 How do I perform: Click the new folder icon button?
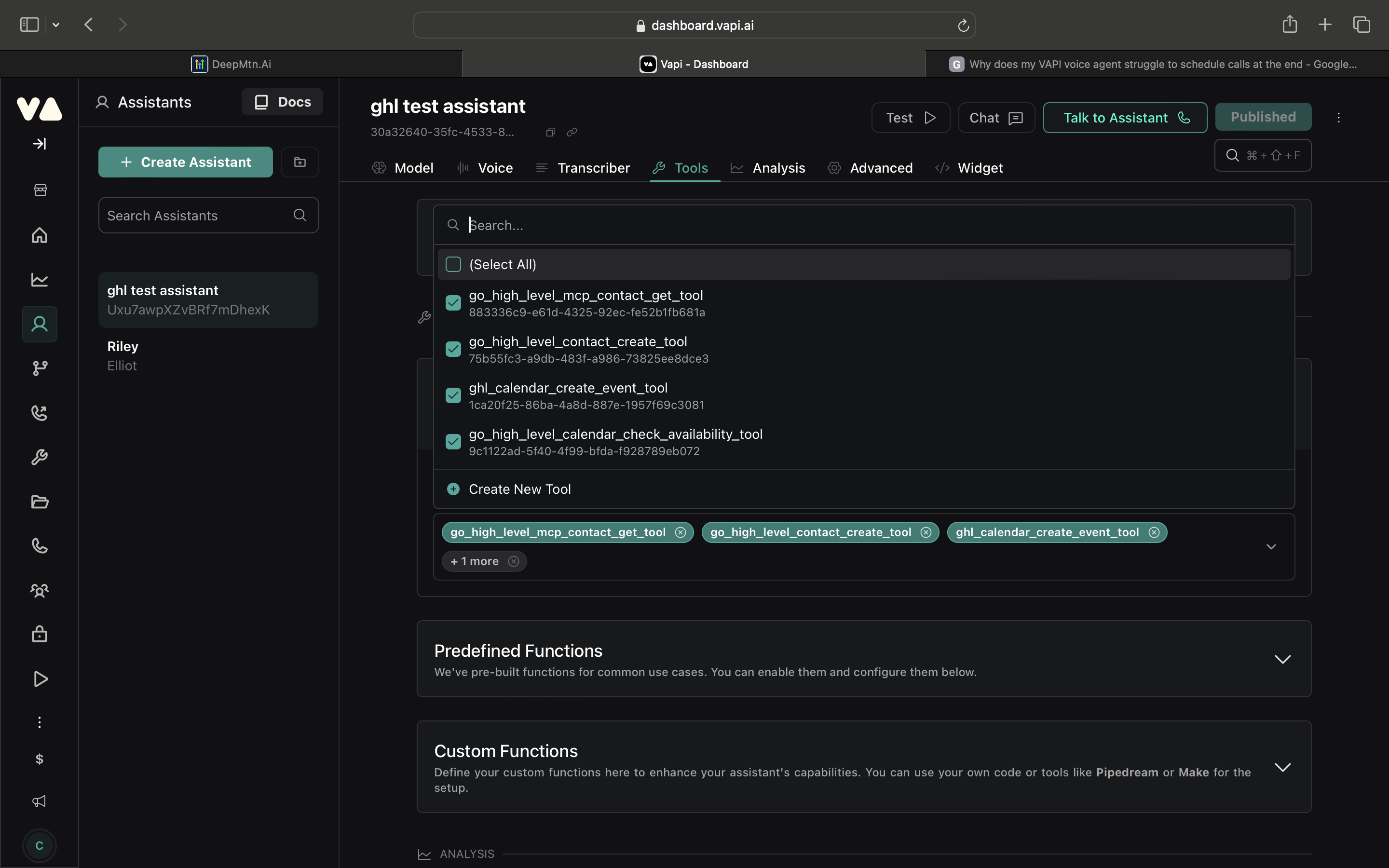pyautogui.click(x=300, y=162)
